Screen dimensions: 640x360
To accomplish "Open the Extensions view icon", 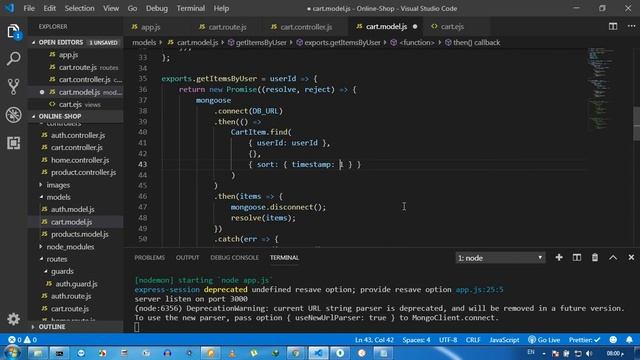I will coord(13,143).
